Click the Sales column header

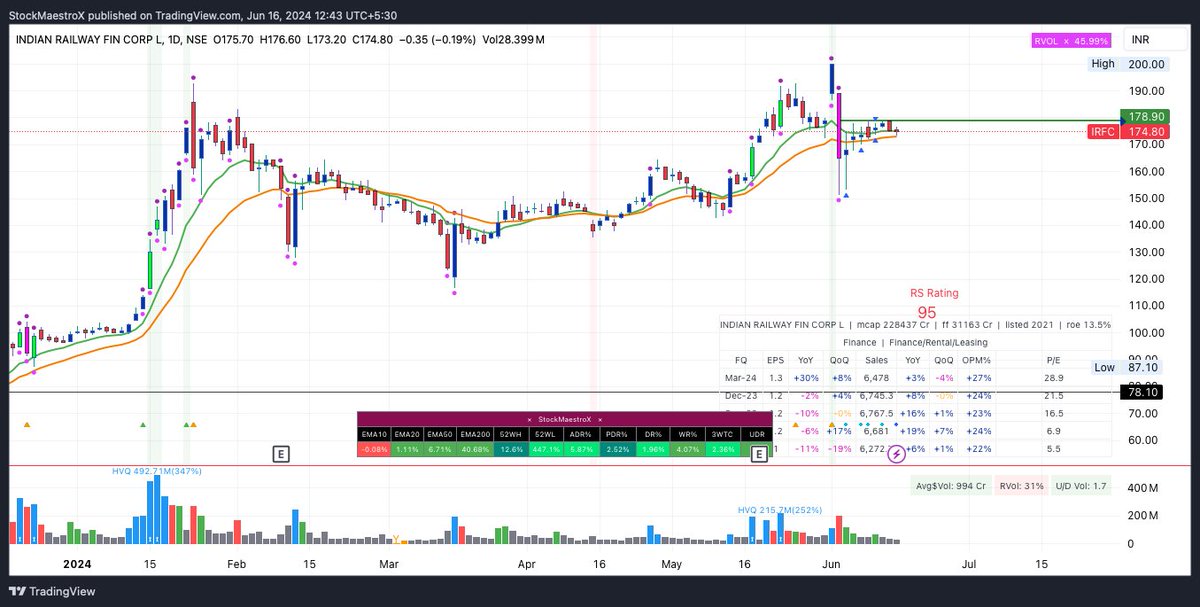tap(876, 359)
